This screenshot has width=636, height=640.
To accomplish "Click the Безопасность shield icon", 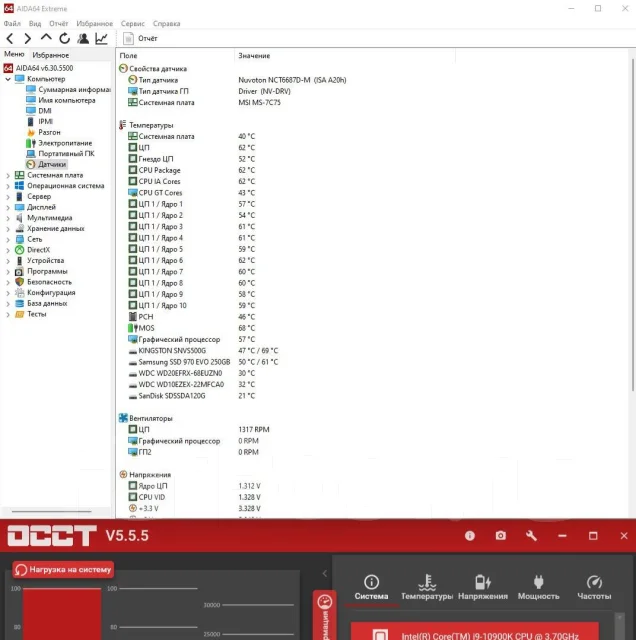I will [x=19, y=282].
